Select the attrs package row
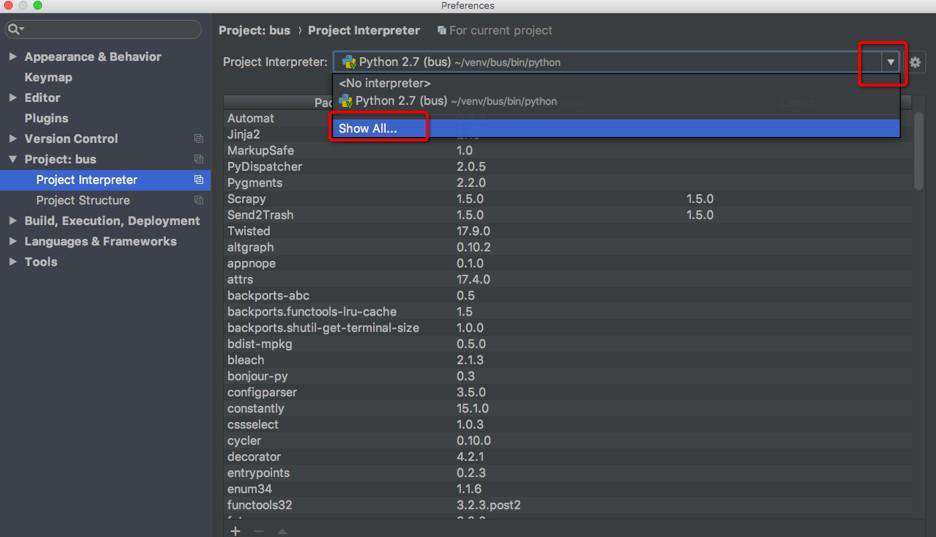This screenshot has height=537, width=936. (x=568, y=279)
